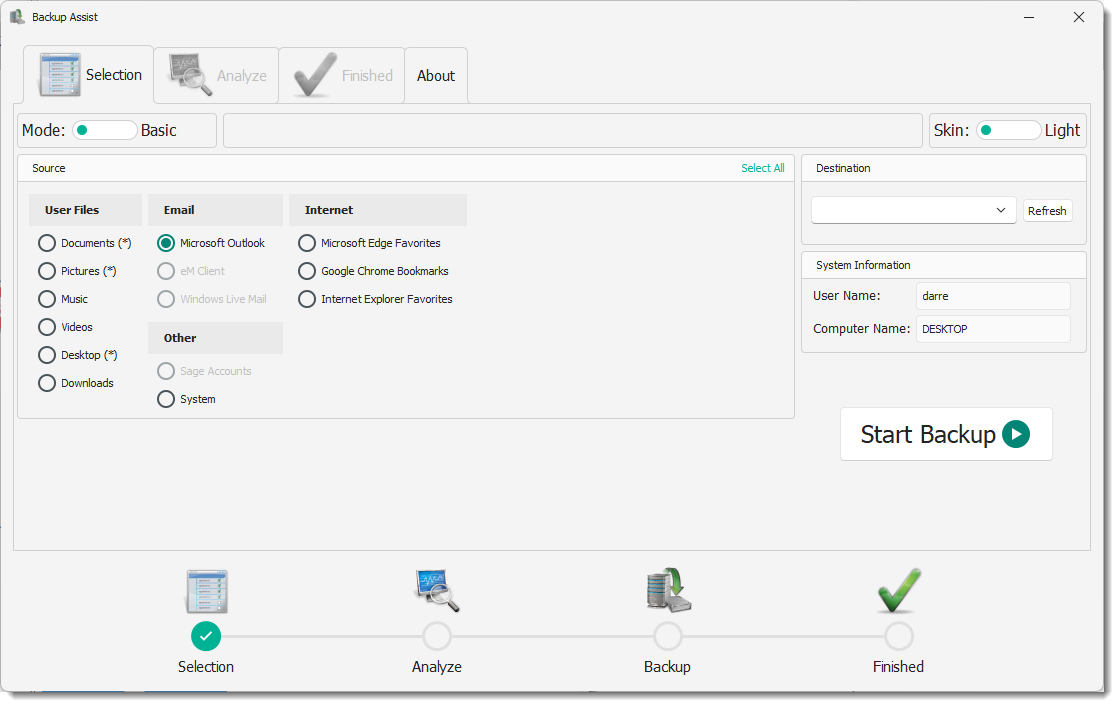This screenshot has height=707, width=1119.
Task: Click the Refresh button
Action: 1047,211
